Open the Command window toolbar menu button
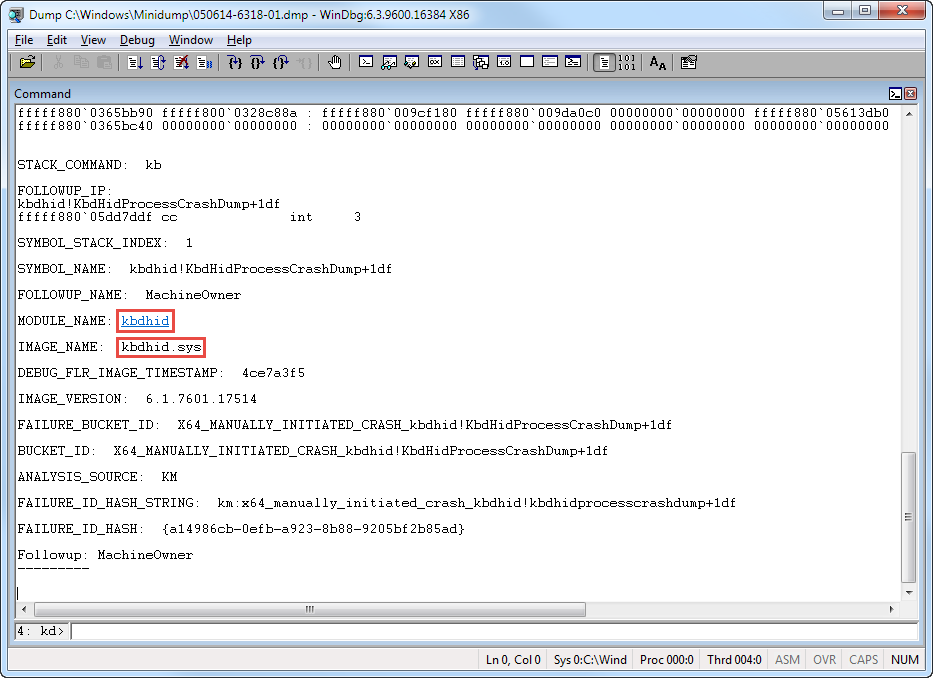The image size is (933, 678). coord(895,94)
